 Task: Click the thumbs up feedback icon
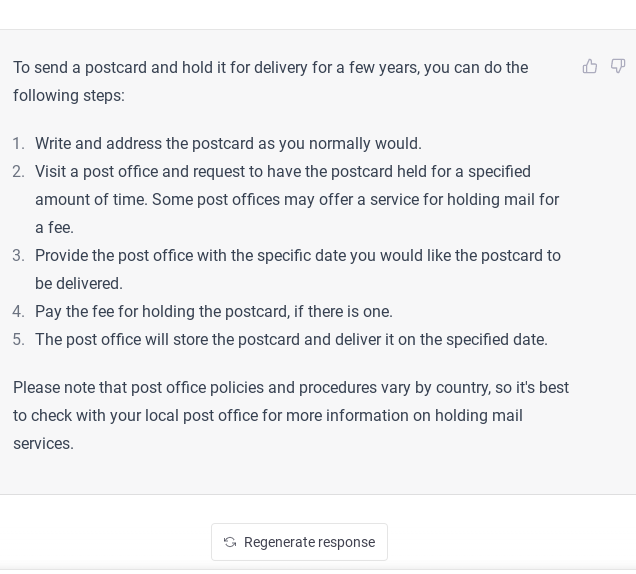590,66
